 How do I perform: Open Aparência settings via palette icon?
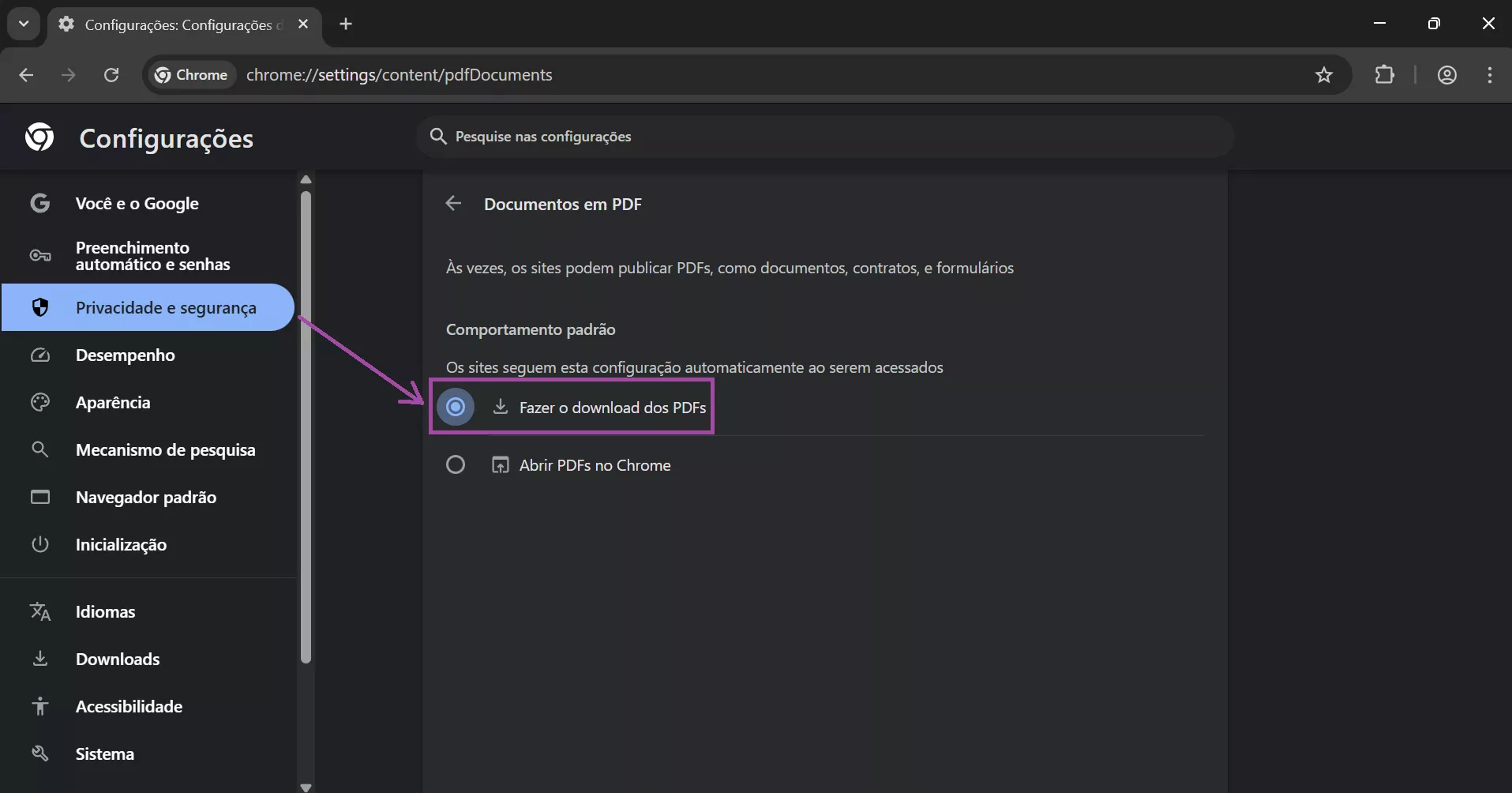tap(40, 402)
